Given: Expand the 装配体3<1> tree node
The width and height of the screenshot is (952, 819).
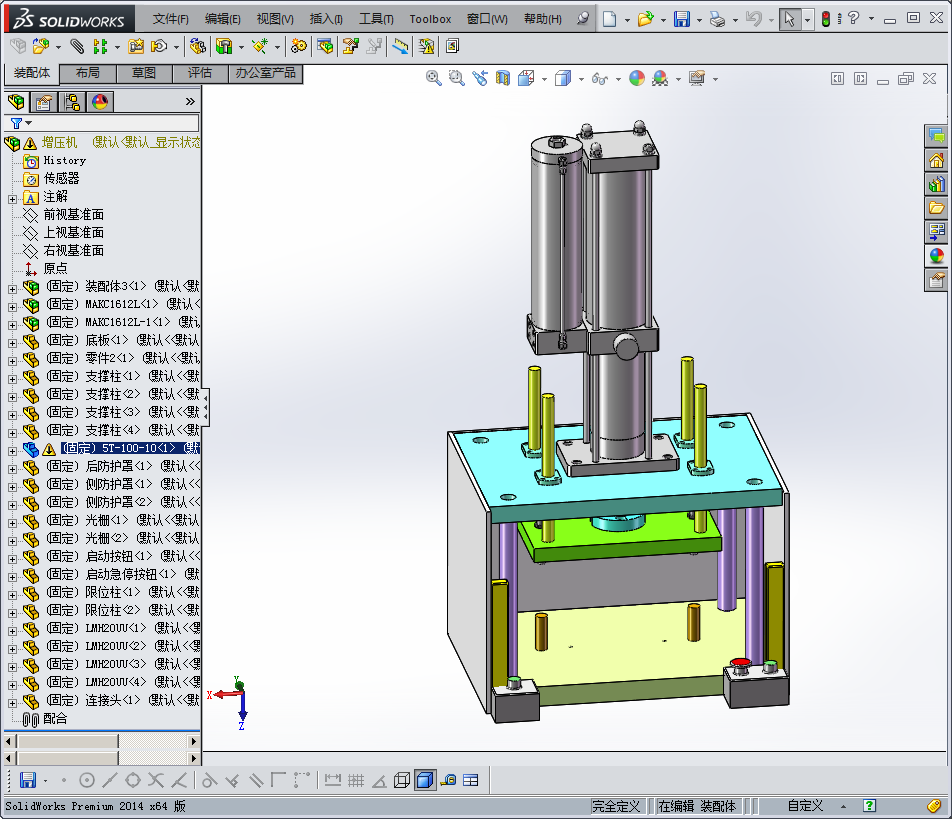Looking at the screenshot, I should (x=12, y=289).
